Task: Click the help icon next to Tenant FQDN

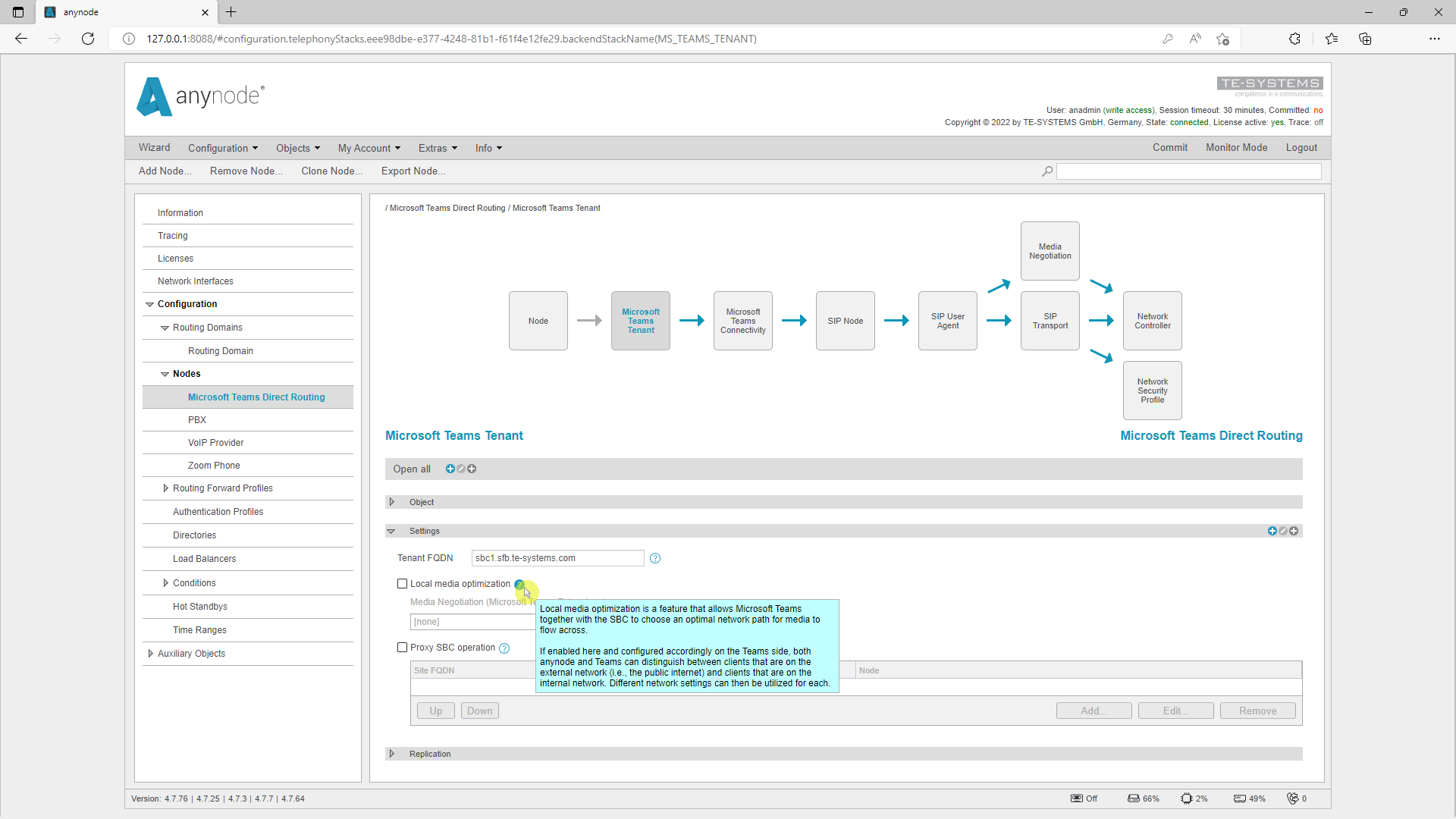Action: pos(655,559)
